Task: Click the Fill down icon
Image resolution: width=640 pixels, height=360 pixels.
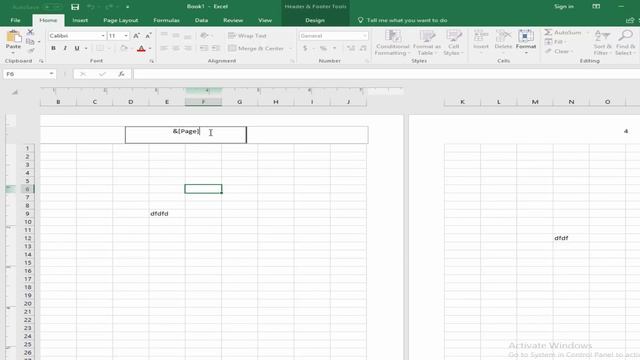Action: coord(548,42)
